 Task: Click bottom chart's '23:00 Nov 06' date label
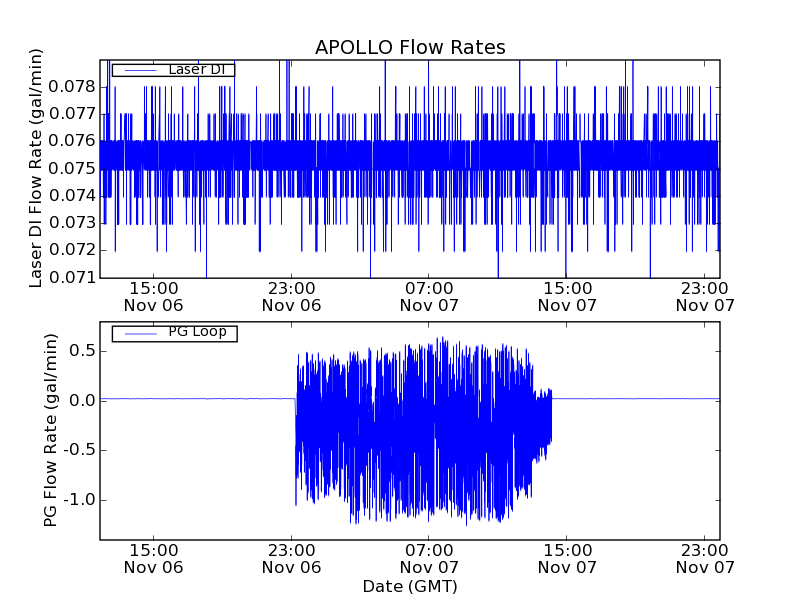click(x=291, y=559)
